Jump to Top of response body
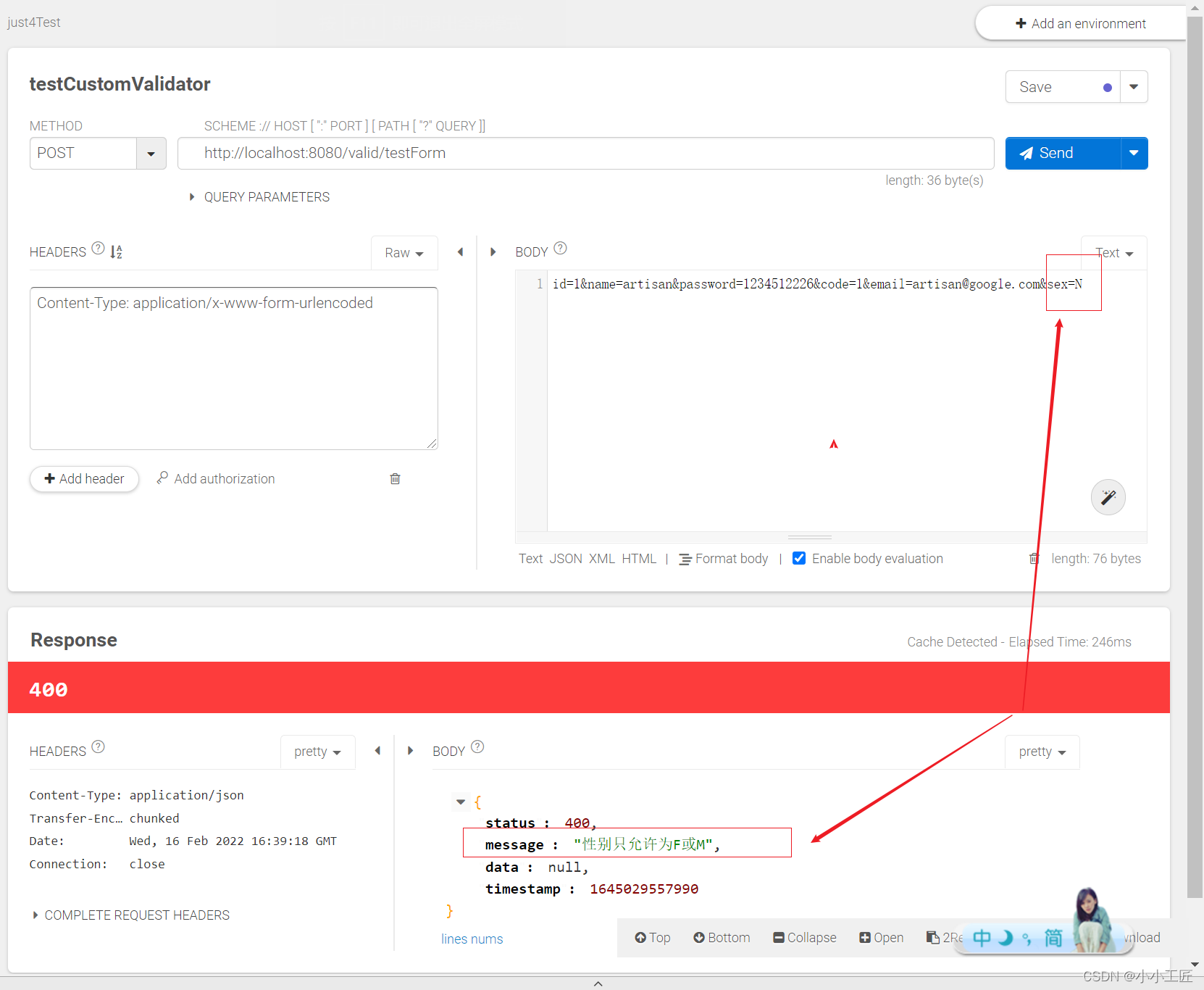Image resolution: width=1204 pixels, height=990 pixels. point(653,938)
